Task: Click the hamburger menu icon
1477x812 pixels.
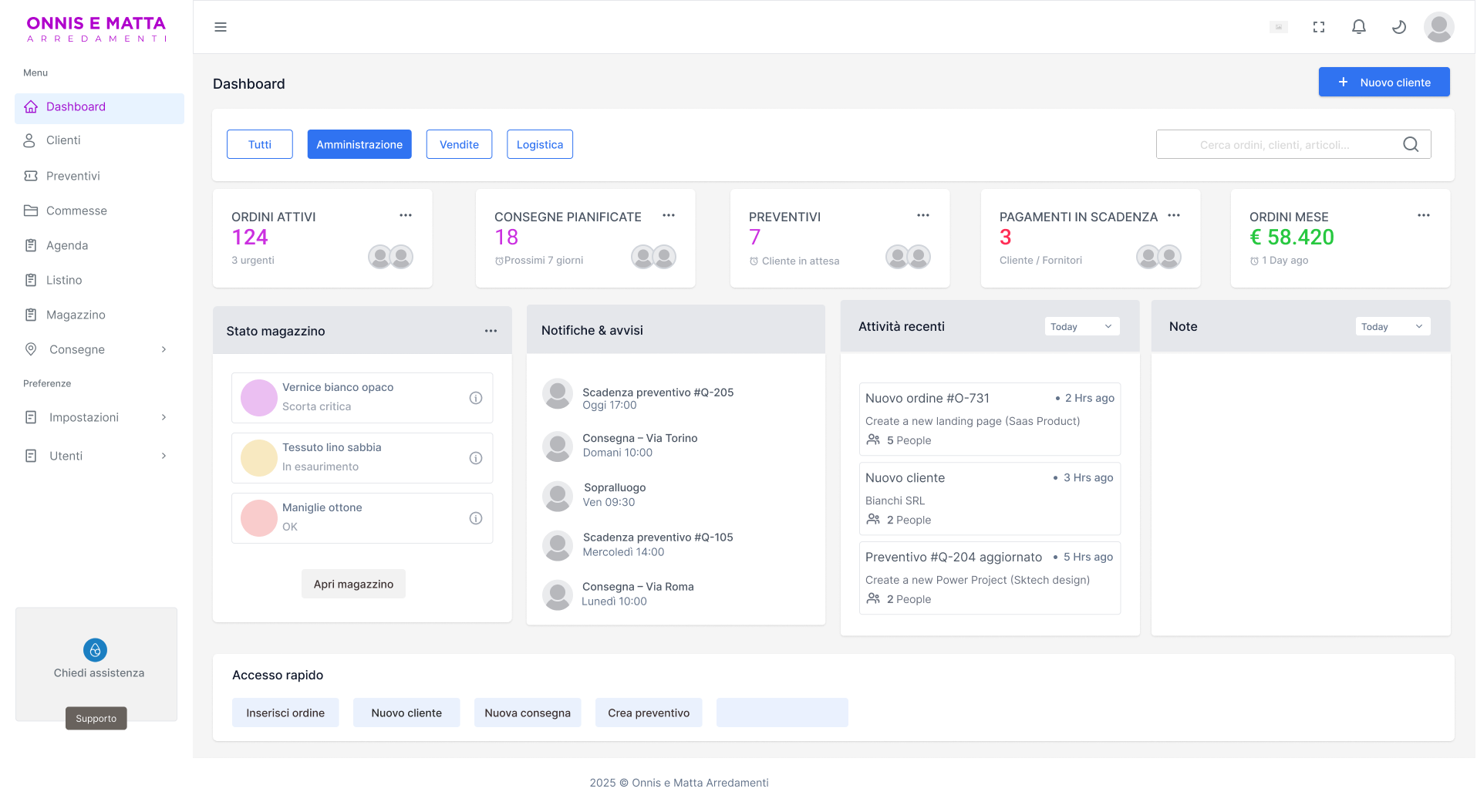Action: tap(221, 27)
